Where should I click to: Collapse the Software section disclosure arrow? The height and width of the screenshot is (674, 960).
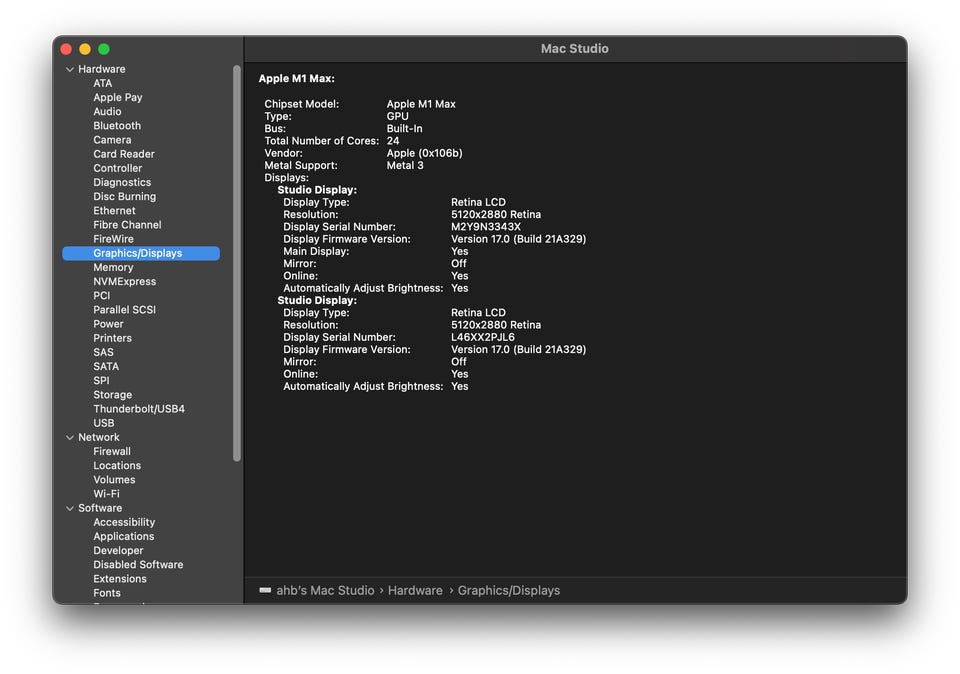coord(70,508)
